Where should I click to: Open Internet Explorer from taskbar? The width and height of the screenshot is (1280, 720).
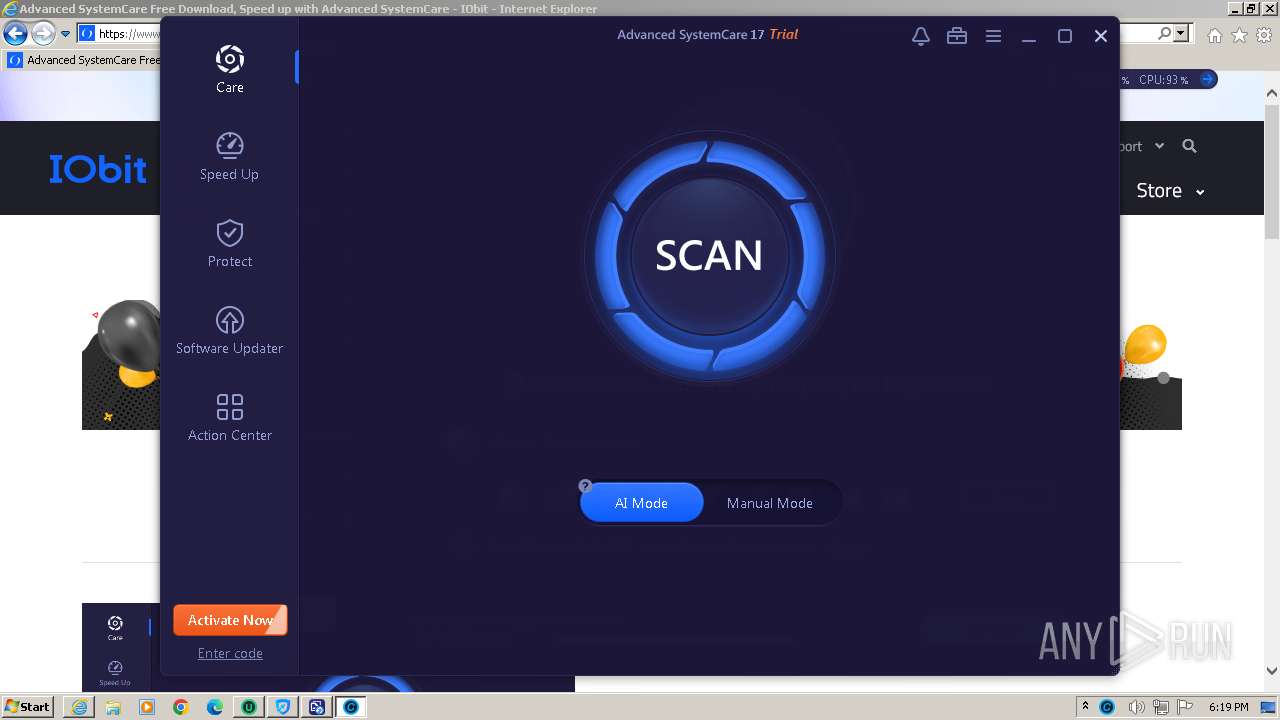79,707
